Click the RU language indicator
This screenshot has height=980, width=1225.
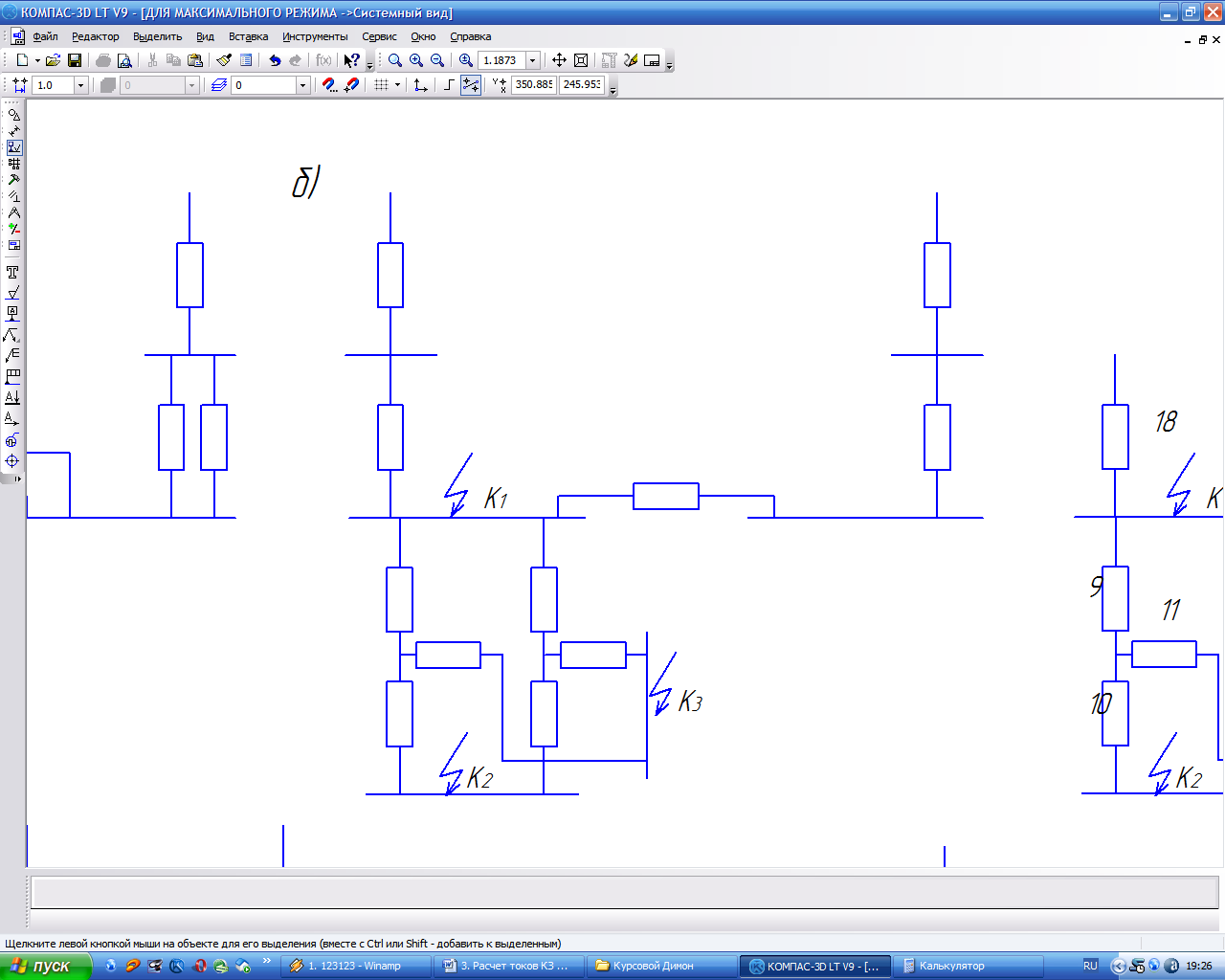pos(1090,966)
